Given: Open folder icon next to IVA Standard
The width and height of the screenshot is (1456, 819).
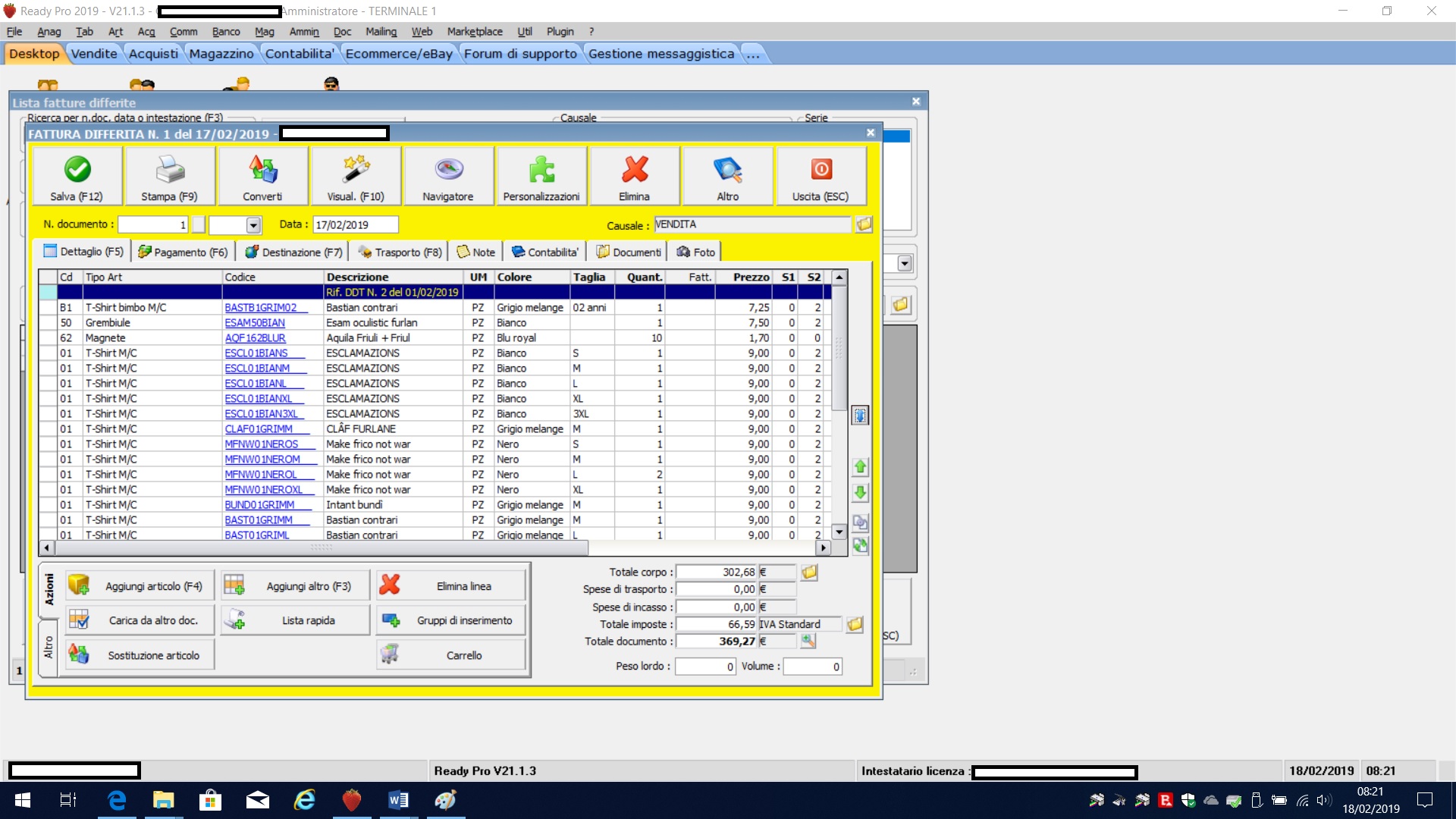Looking at the screenshot, I should pos(855,624).
